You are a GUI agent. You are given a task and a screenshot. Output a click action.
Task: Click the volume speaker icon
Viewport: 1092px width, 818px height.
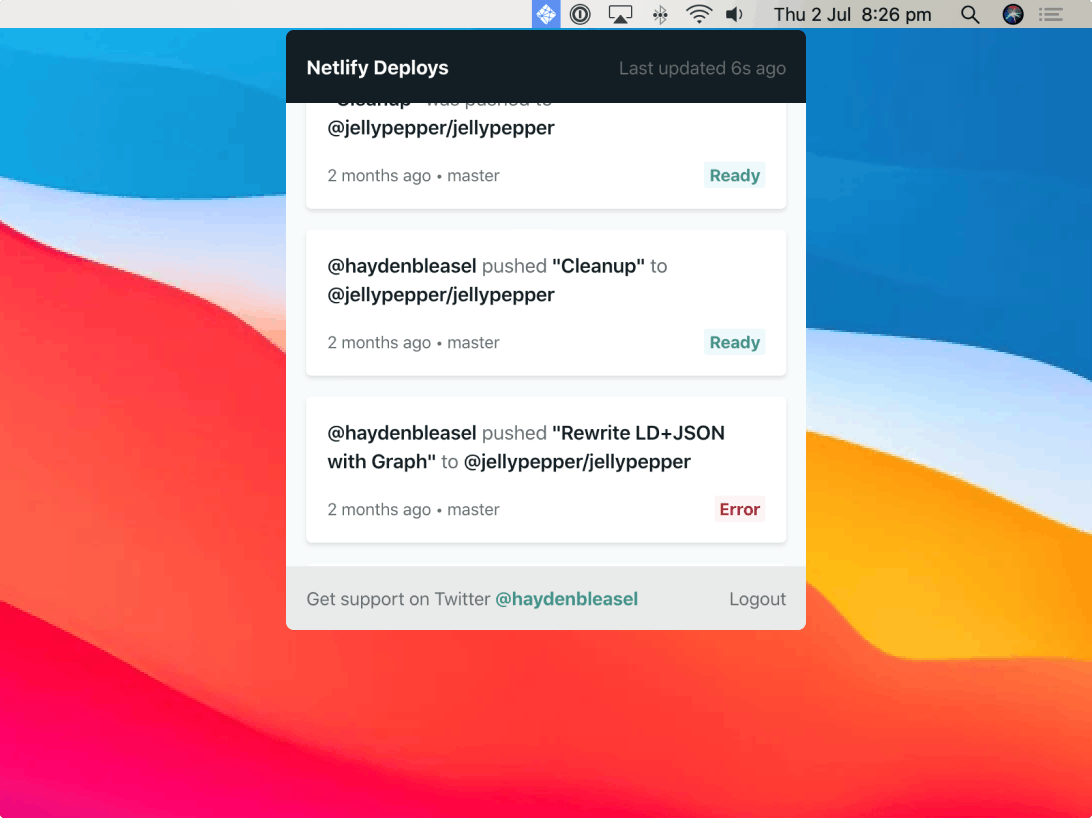(735, 14)
